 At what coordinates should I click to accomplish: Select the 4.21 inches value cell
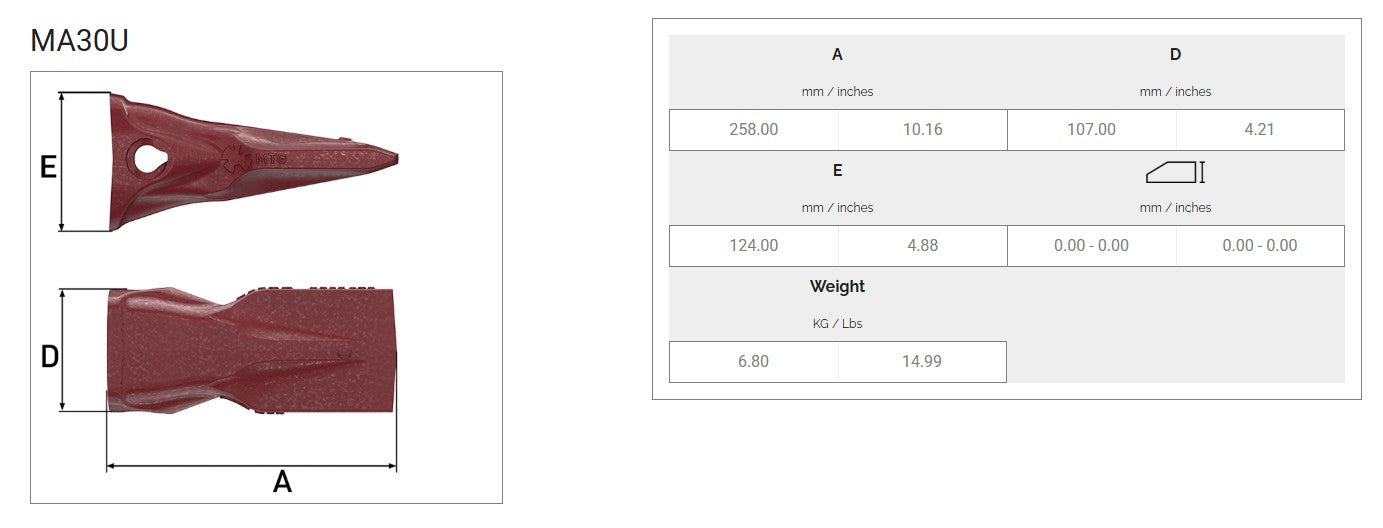pos(1260,130)
